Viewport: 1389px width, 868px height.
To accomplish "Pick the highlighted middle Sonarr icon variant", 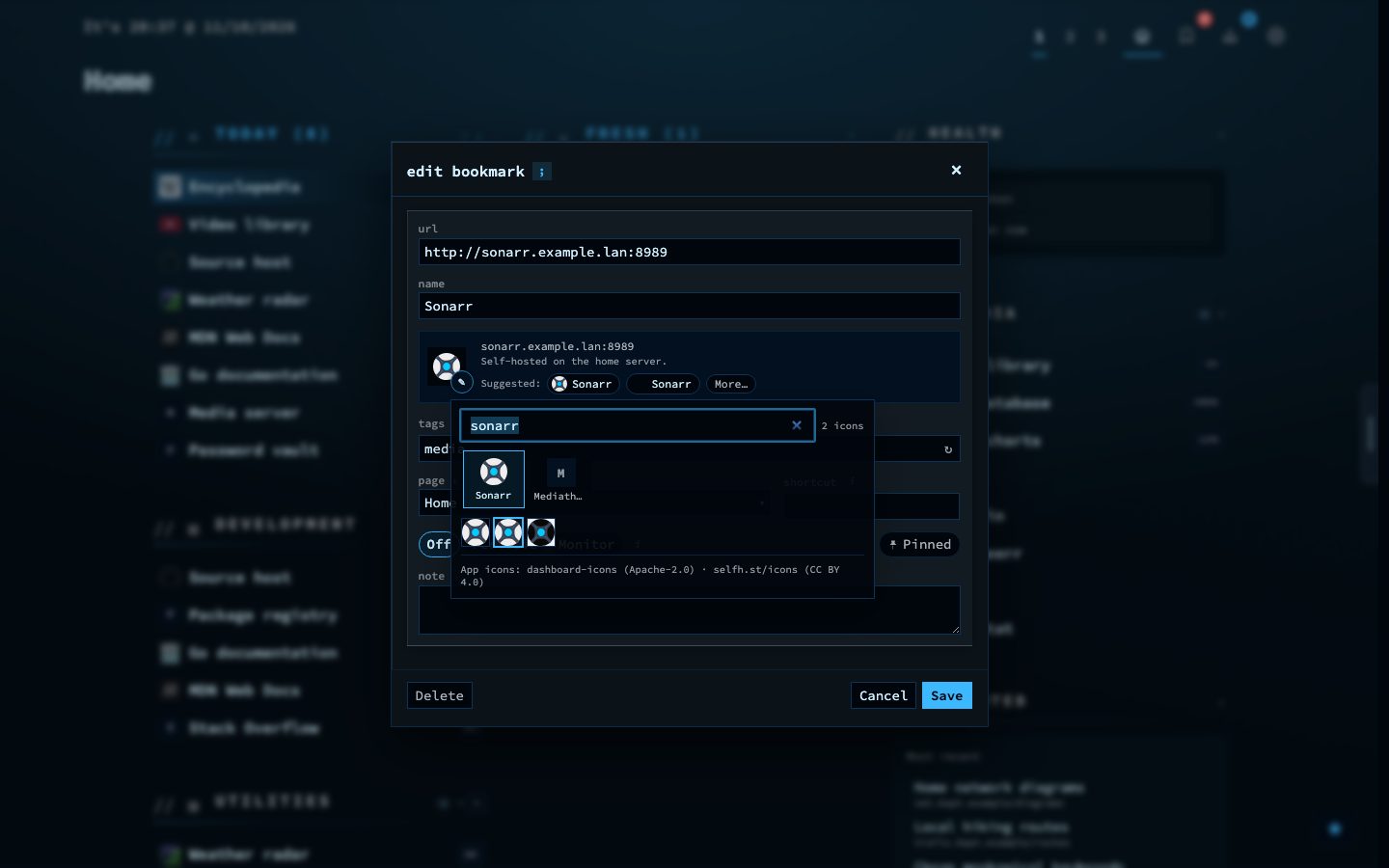I will (508, 532).
